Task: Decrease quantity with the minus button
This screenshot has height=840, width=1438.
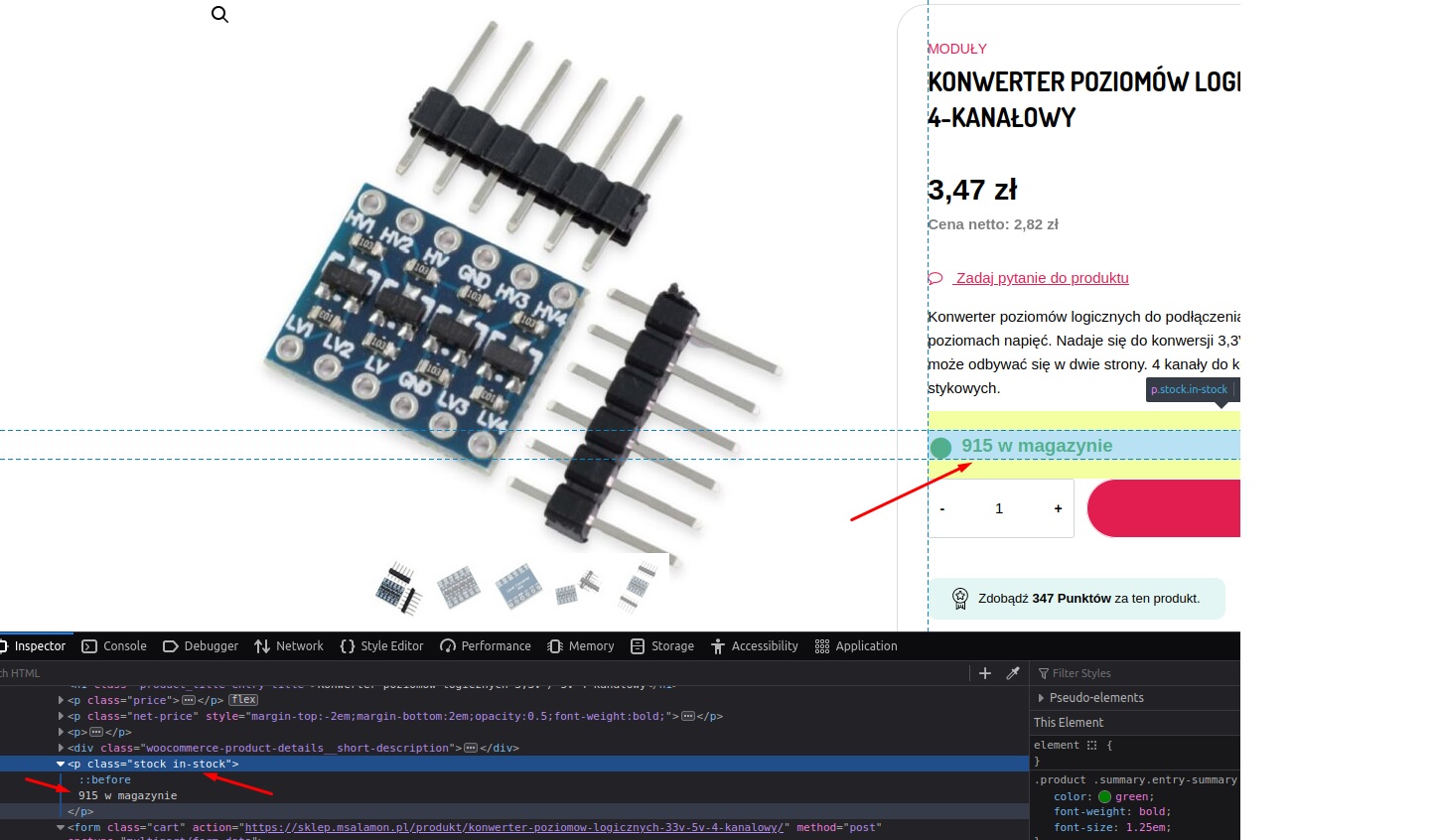Action: (942, 508)
